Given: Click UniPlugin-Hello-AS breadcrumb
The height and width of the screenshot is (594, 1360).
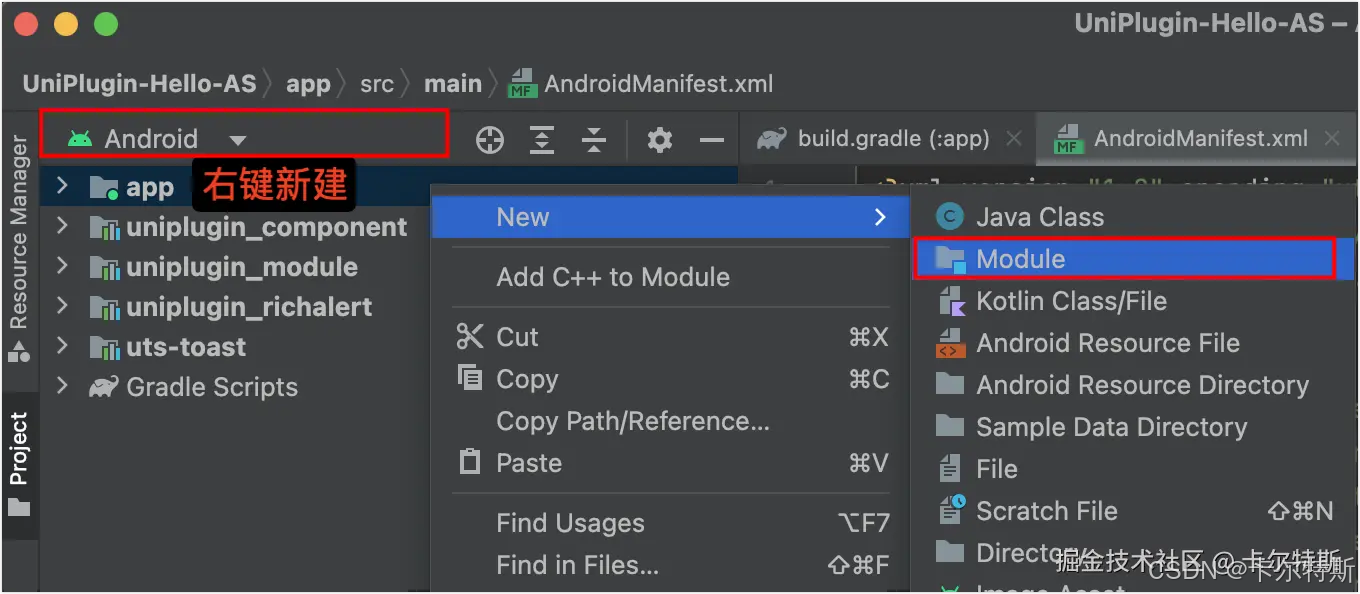Looking at the screenshot, I should 140,84.
